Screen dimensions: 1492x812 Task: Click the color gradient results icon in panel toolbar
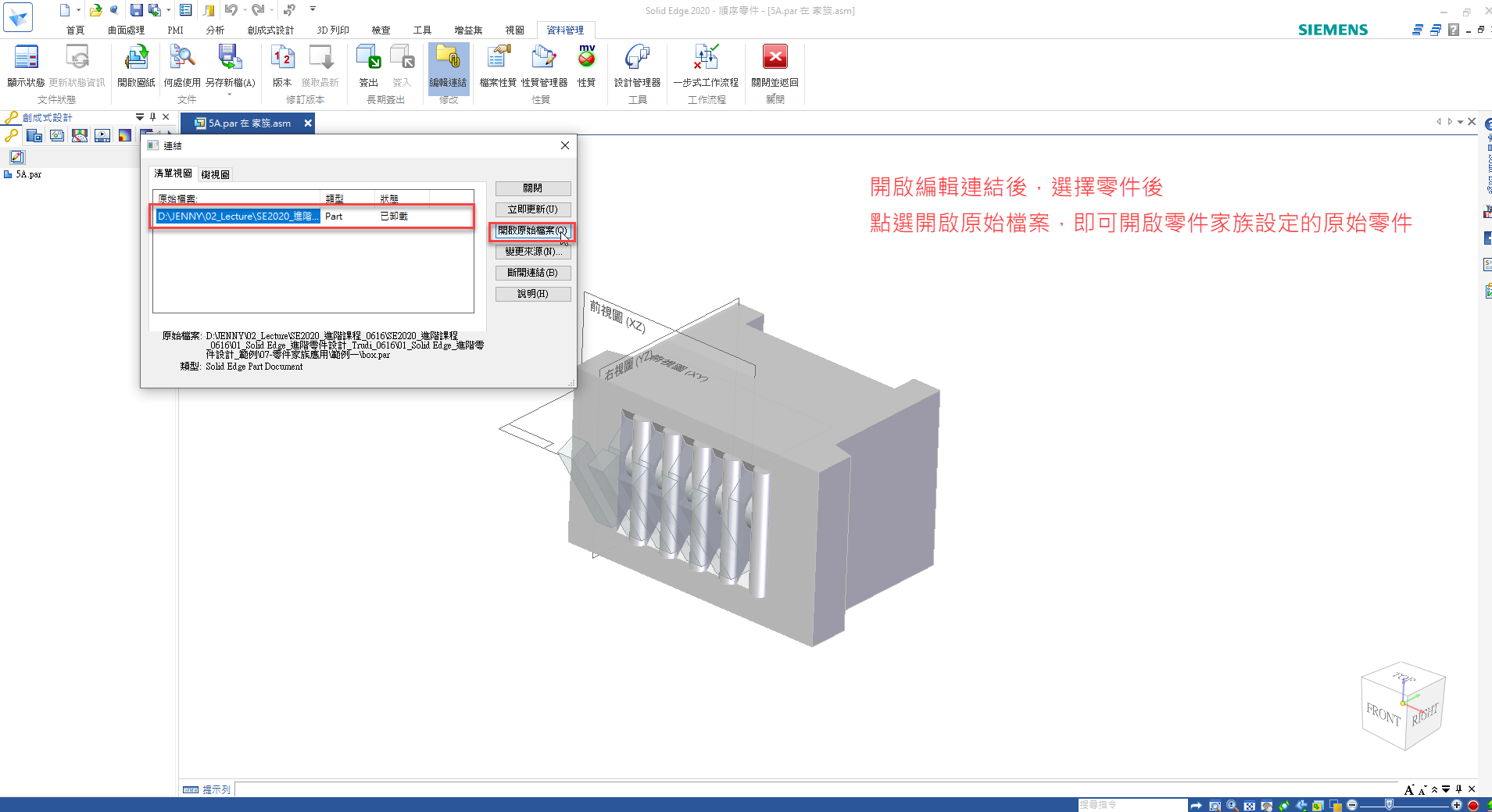124,135
